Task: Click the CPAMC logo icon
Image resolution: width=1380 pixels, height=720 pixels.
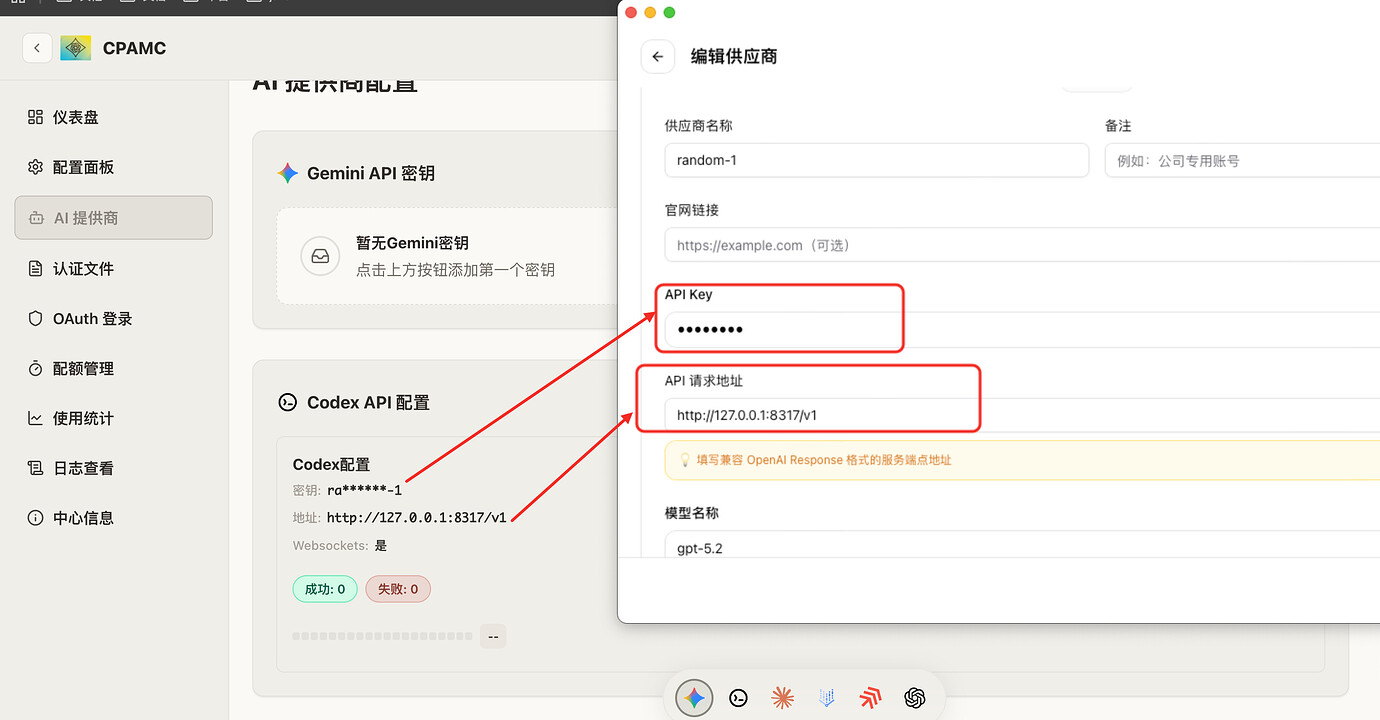Action: (x=75, y=48)
